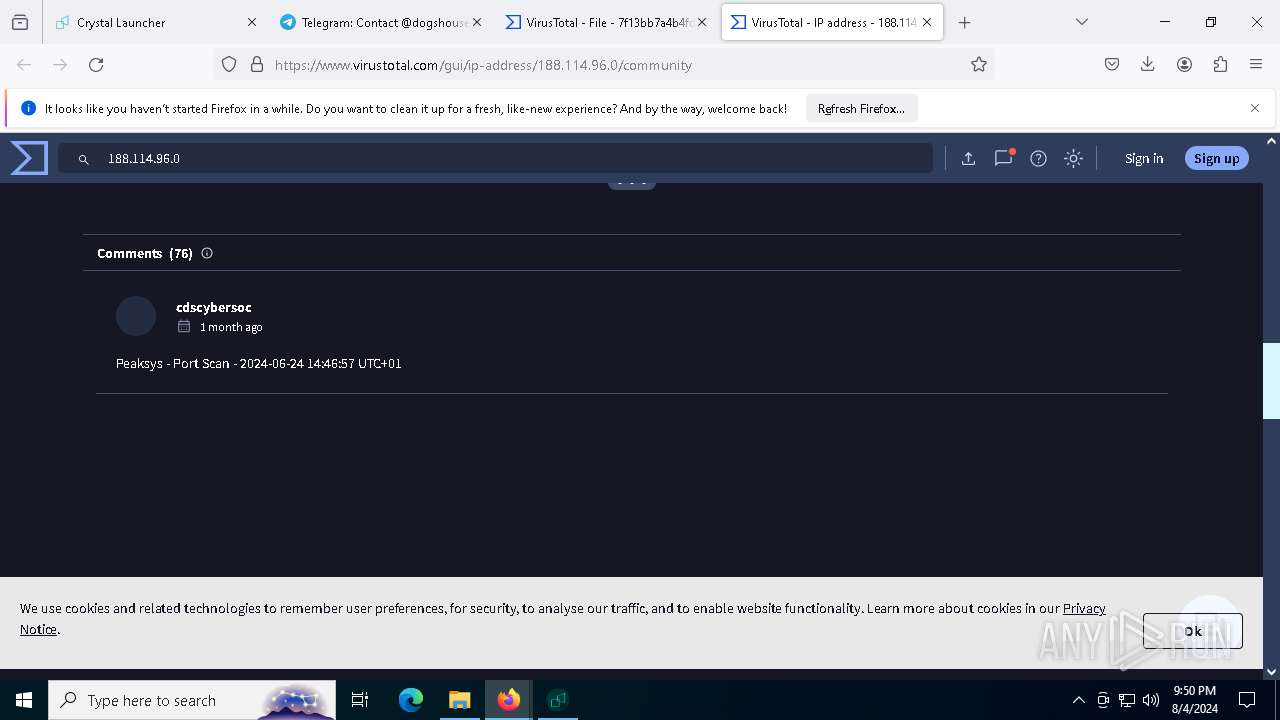Open the Firefox application menu

point(1256,64)
